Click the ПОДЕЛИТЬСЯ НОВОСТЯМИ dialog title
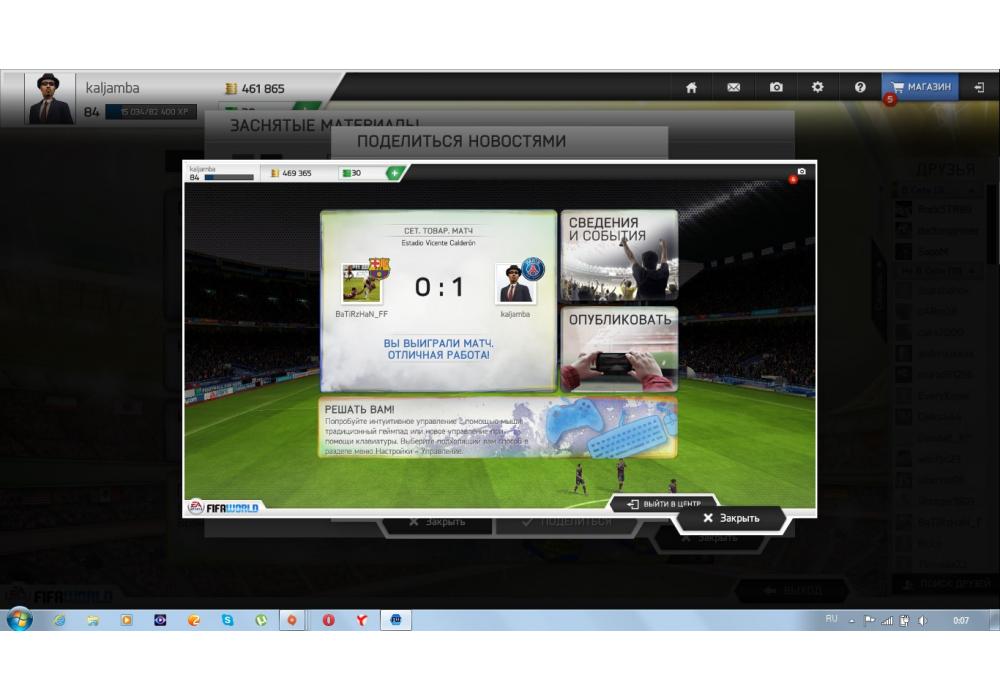1000x700 pixels. [x=461, y=141]
